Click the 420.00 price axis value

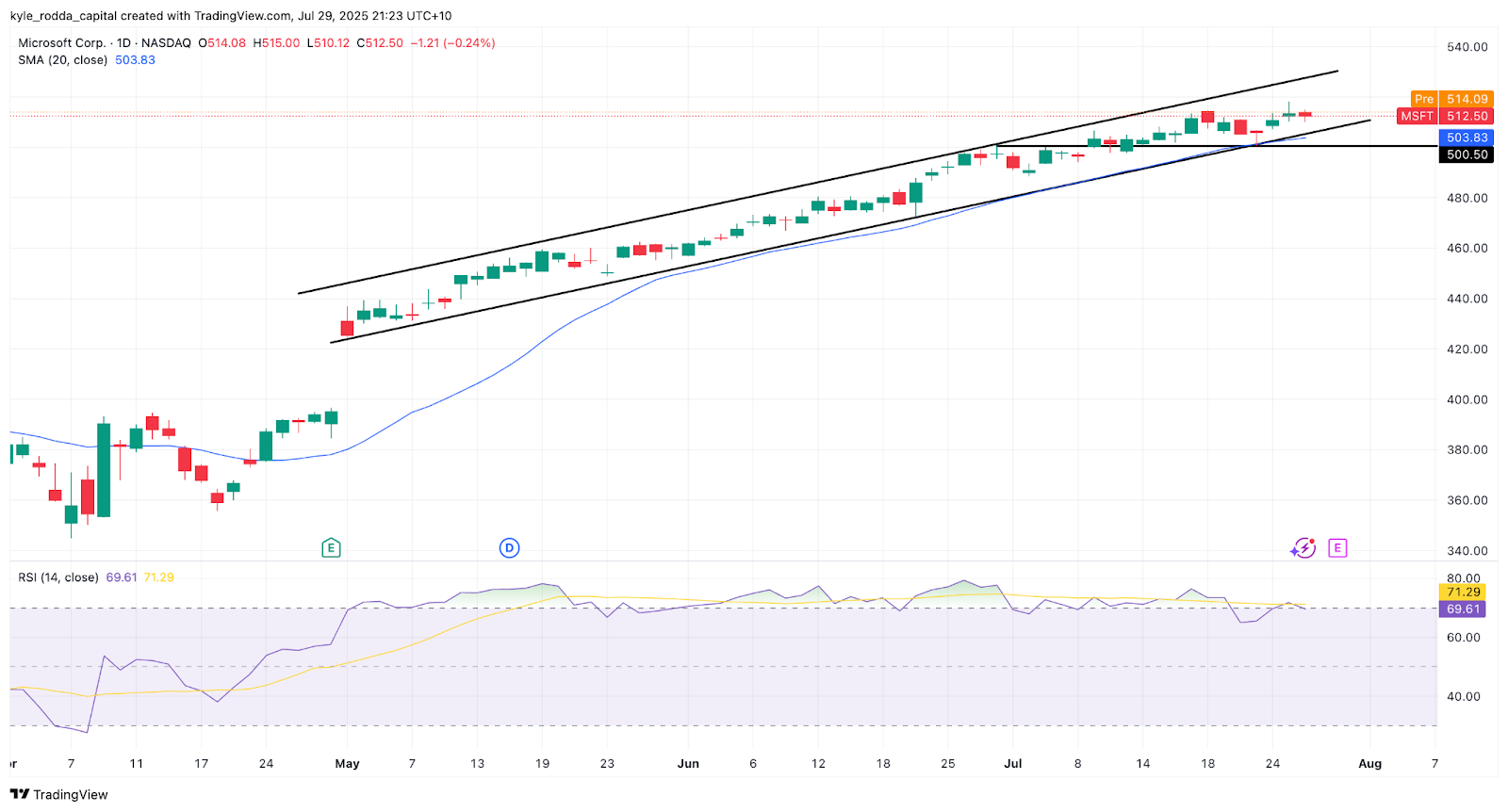[x=1467, y=349]
